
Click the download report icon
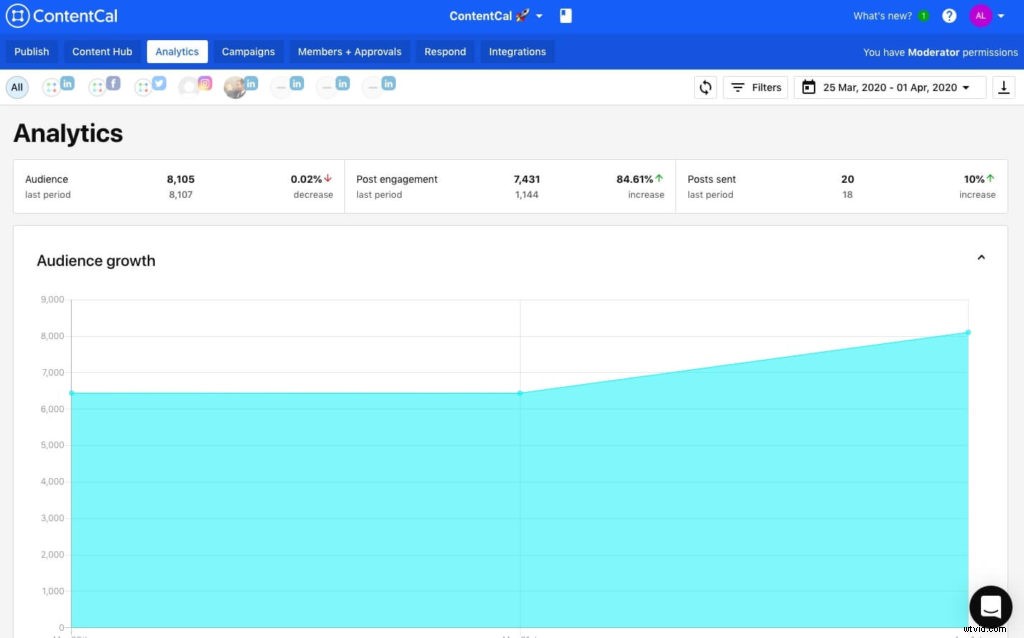click(1004, 87)
